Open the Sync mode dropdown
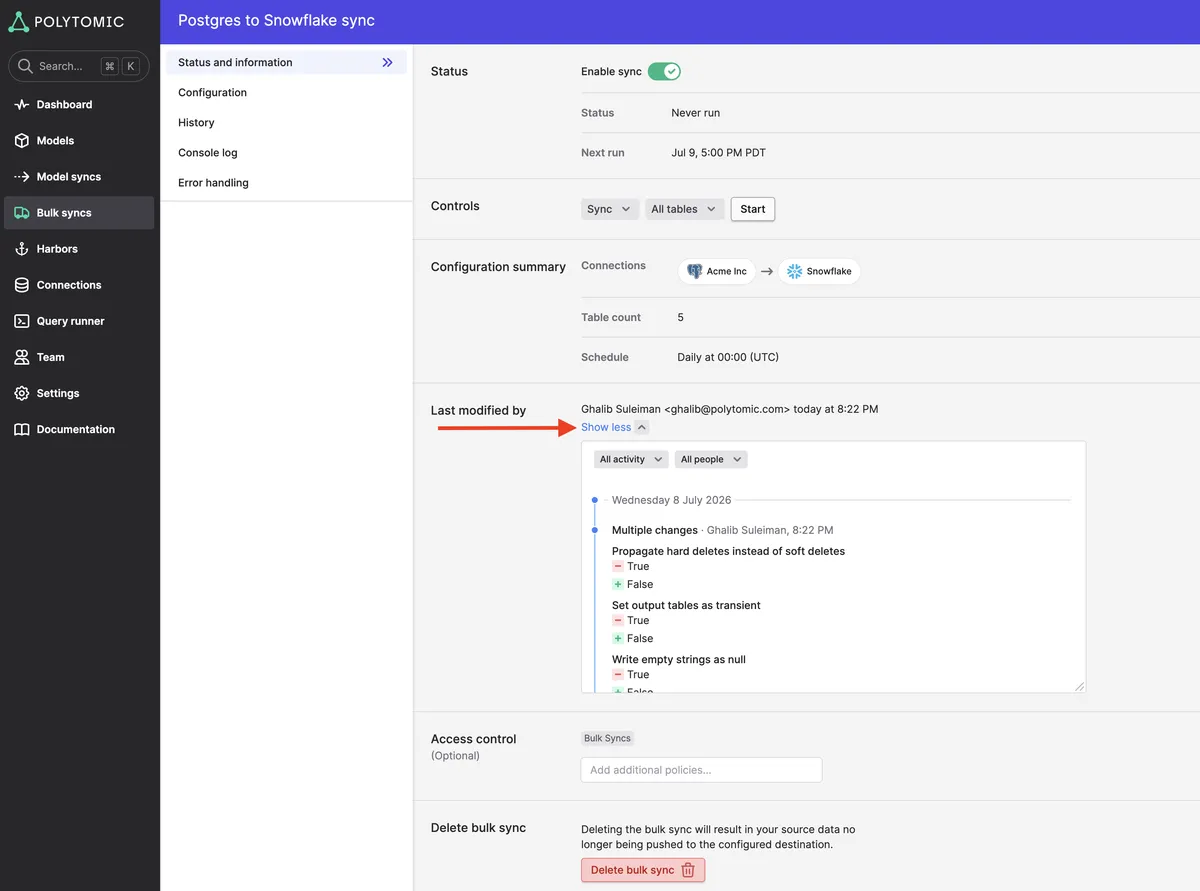 click(609, 209)
